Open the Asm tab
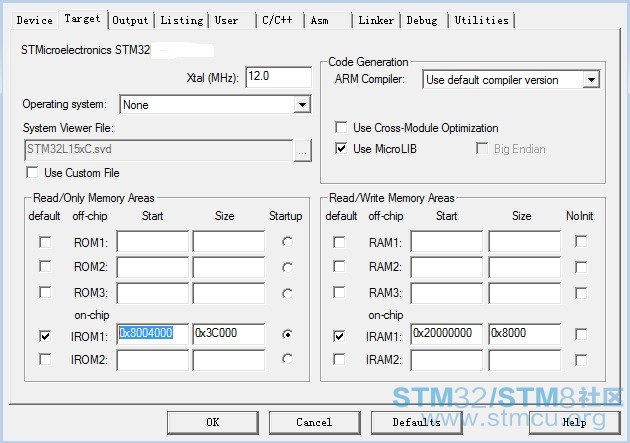 [x=327, y=20]
